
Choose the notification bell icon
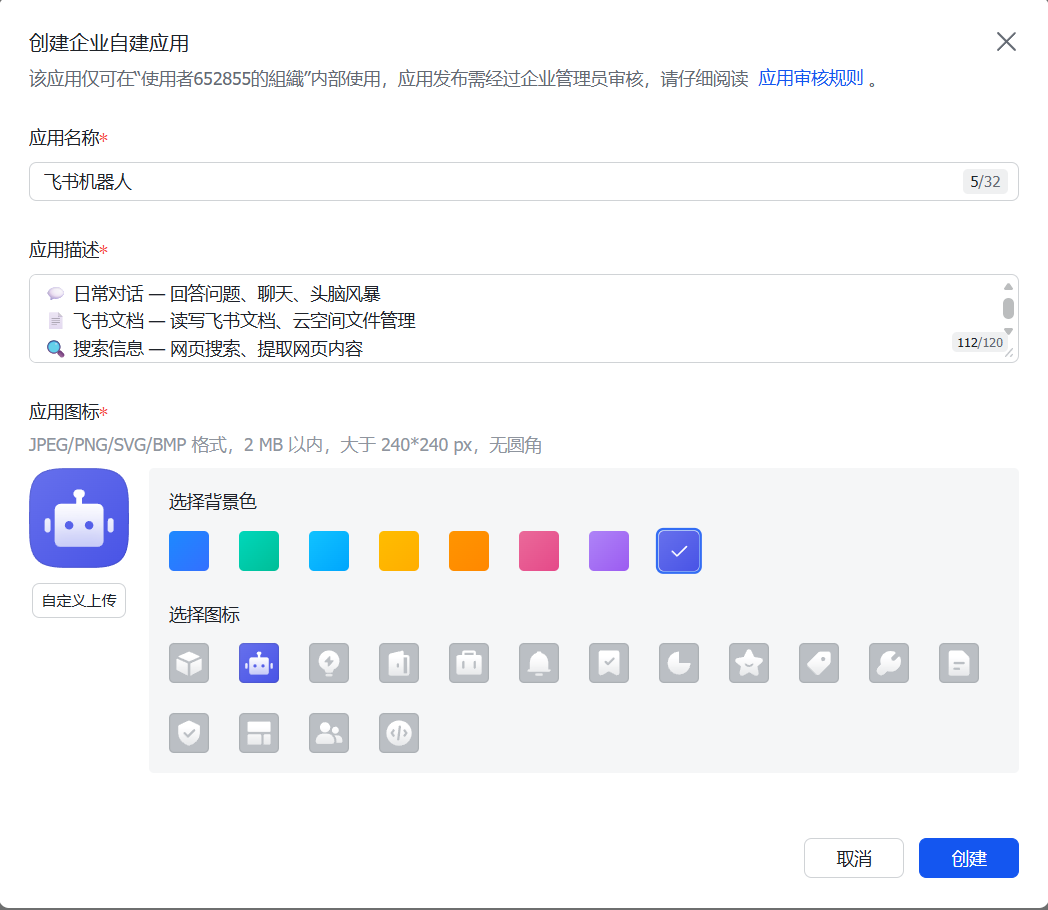pos(539,663)
